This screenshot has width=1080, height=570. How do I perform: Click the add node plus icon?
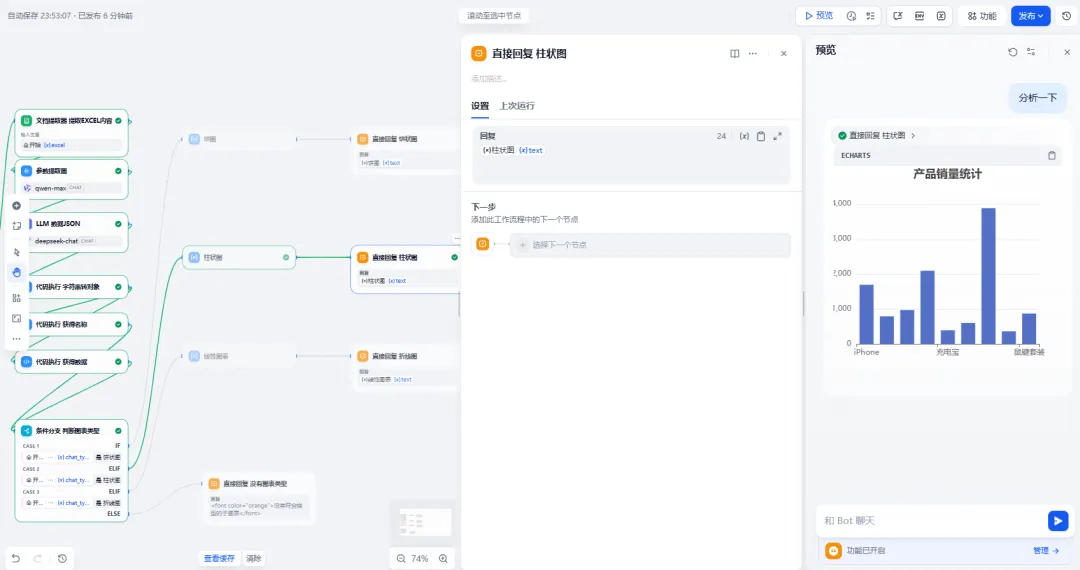[16, 206]
